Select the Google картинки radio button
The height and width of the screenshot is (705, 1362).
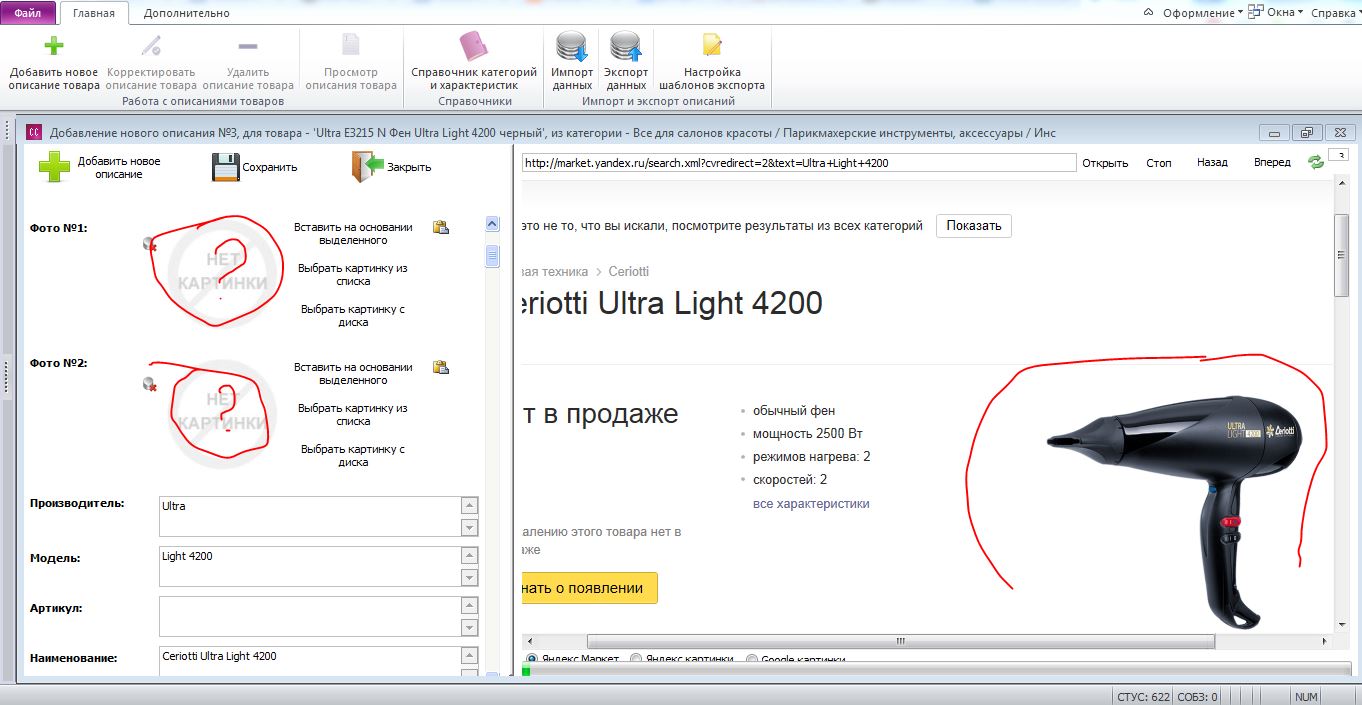click(x=752, y=659)
